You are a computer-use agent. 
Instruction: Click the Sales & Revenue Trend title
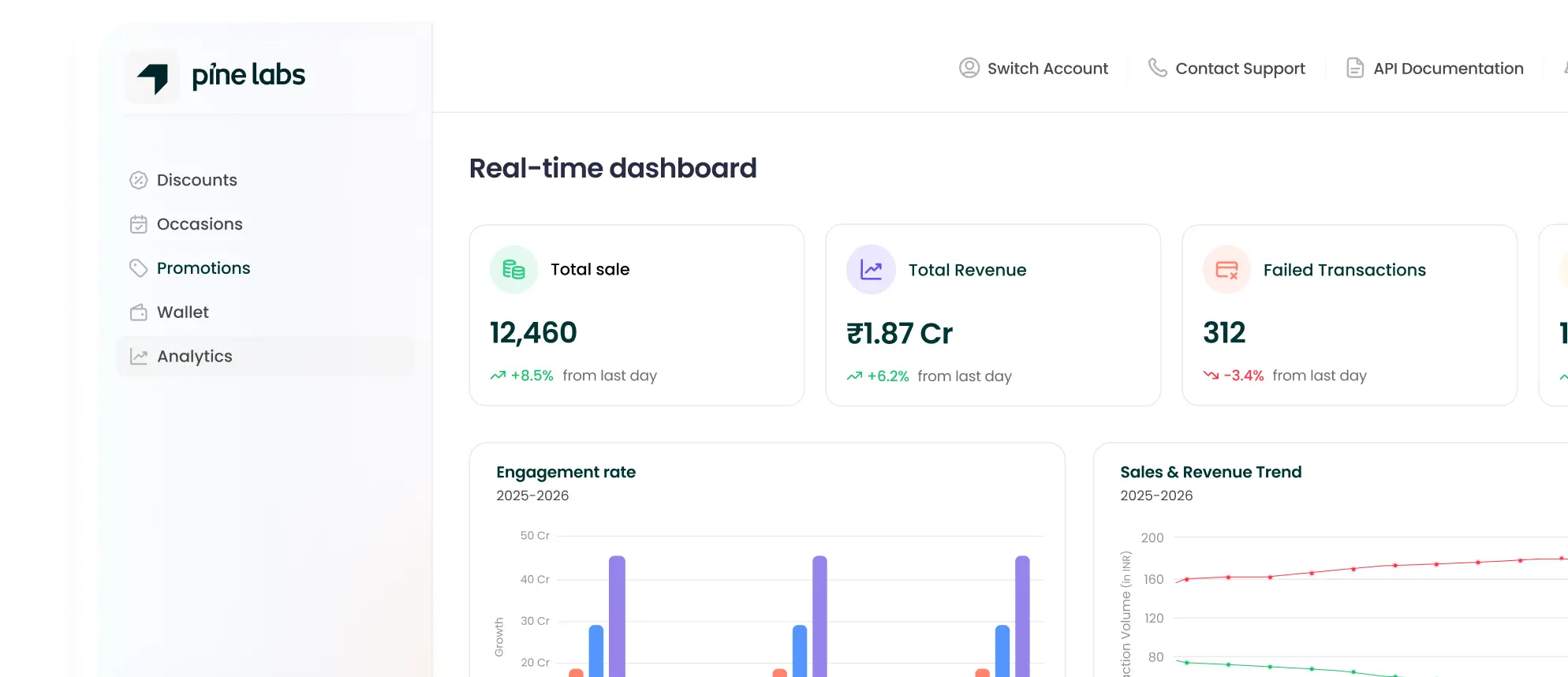click(1211, 472)
